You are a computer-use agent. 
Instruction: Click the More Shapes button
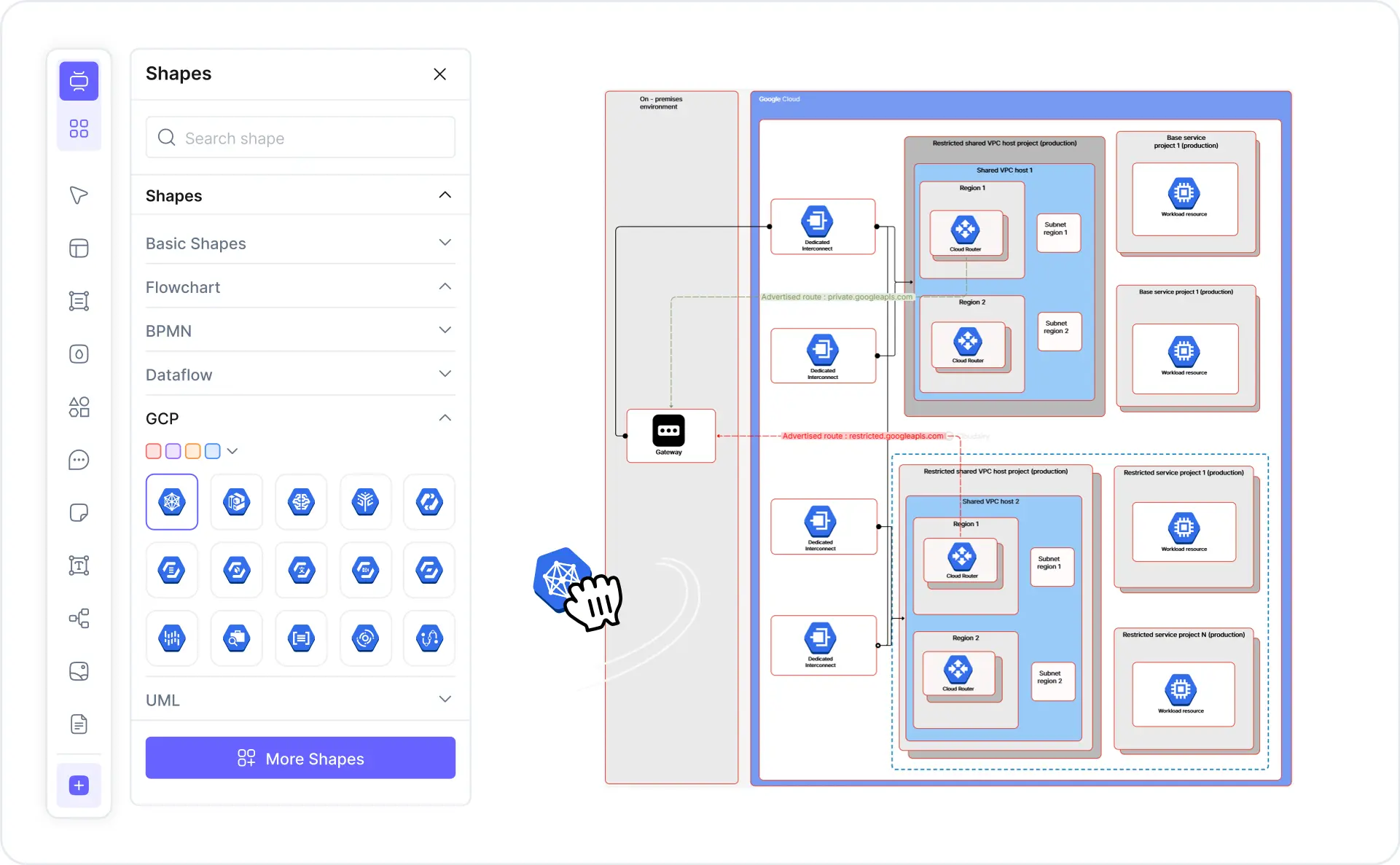[300, 758]
